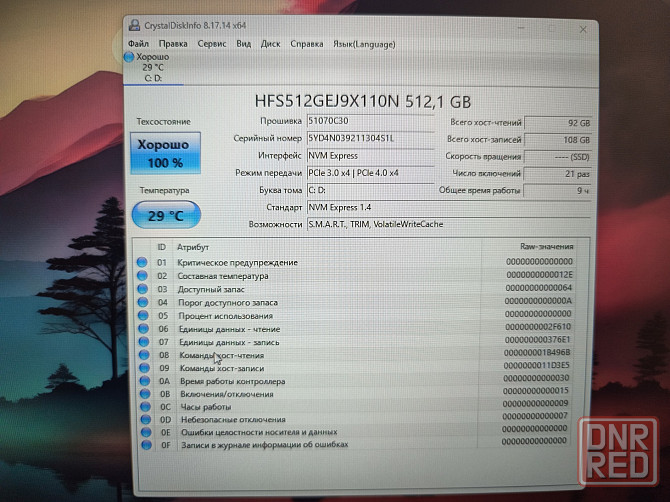Click the CrystalDiskInfo title bar app icon
The height and width of the screenshot is (502, 670).
[134, 25]
